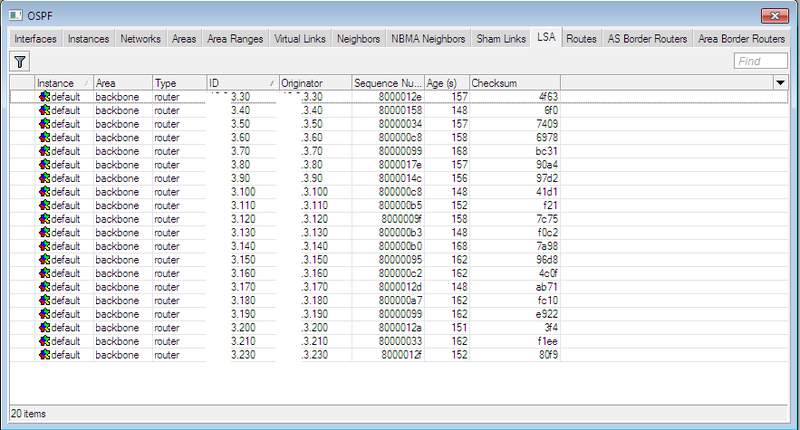Open the column chooser dropdown arrow
The width and height of the screenshot is (800, 430).
click(x=780, y=83)
